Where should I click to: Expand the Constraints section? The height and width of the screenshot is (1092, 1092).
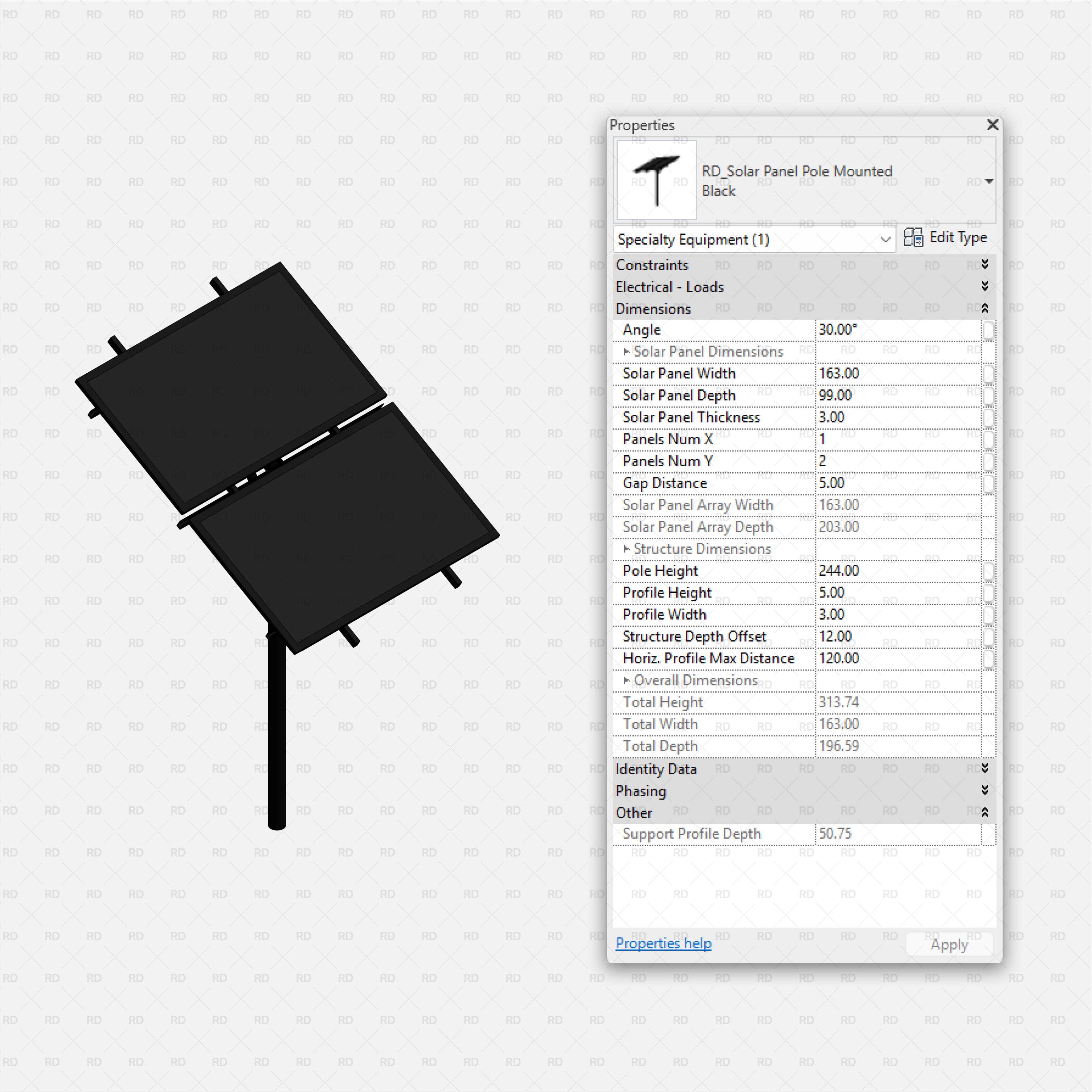coord(985,264)
